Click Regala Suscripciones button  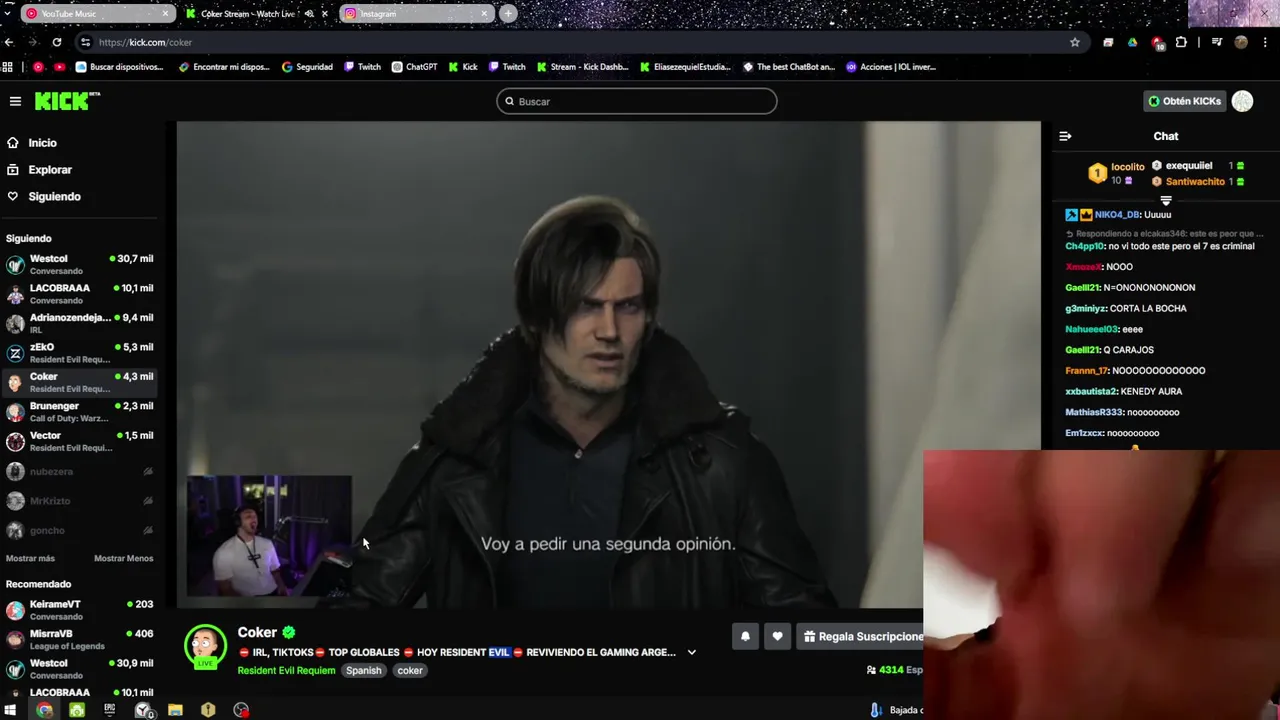(x=862, y=636)
